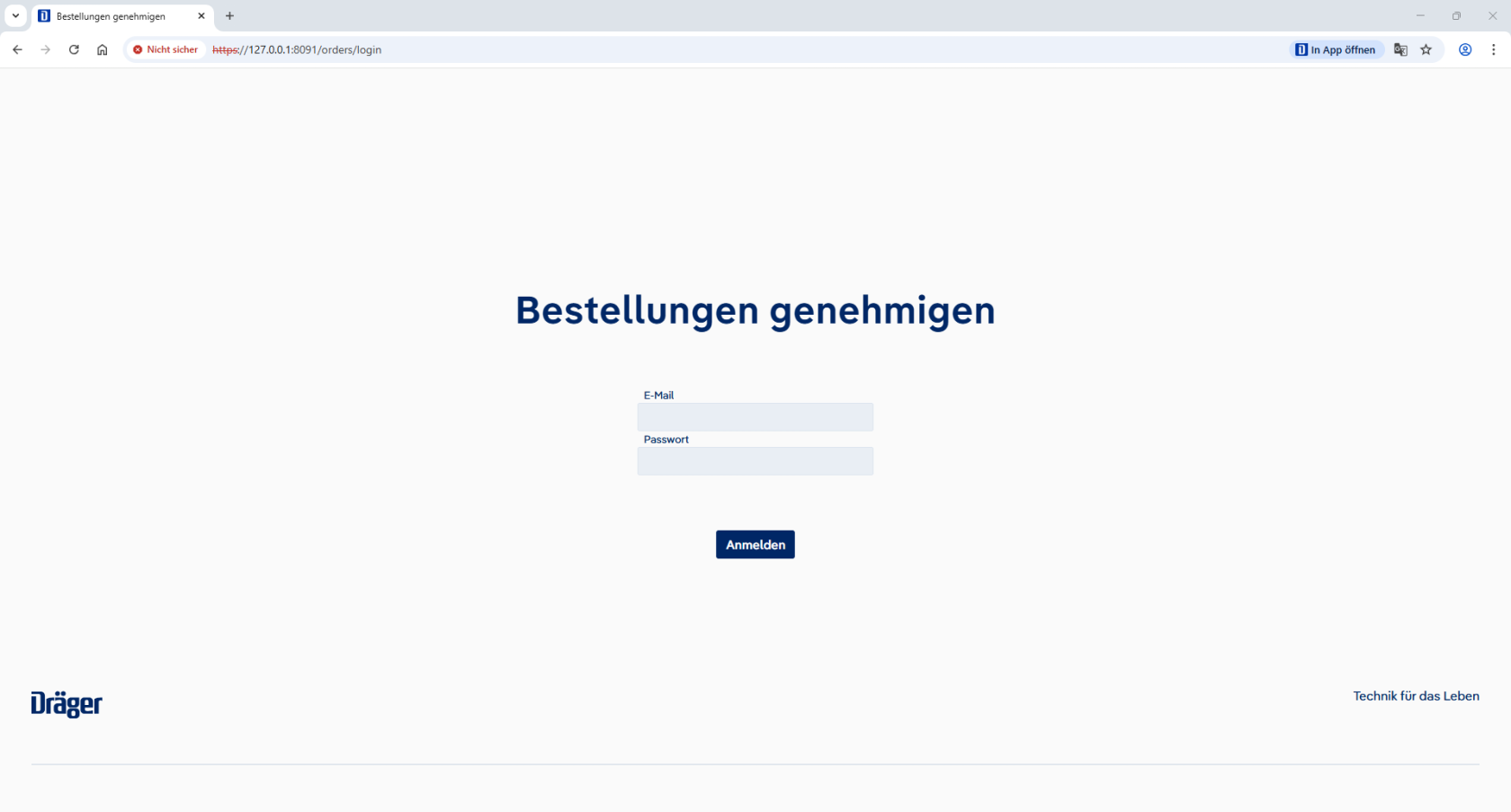This screenshot has width=1511, height=812.
Task: Click the address bar URL
Action: pyautogui.click(x=297, y=49)
